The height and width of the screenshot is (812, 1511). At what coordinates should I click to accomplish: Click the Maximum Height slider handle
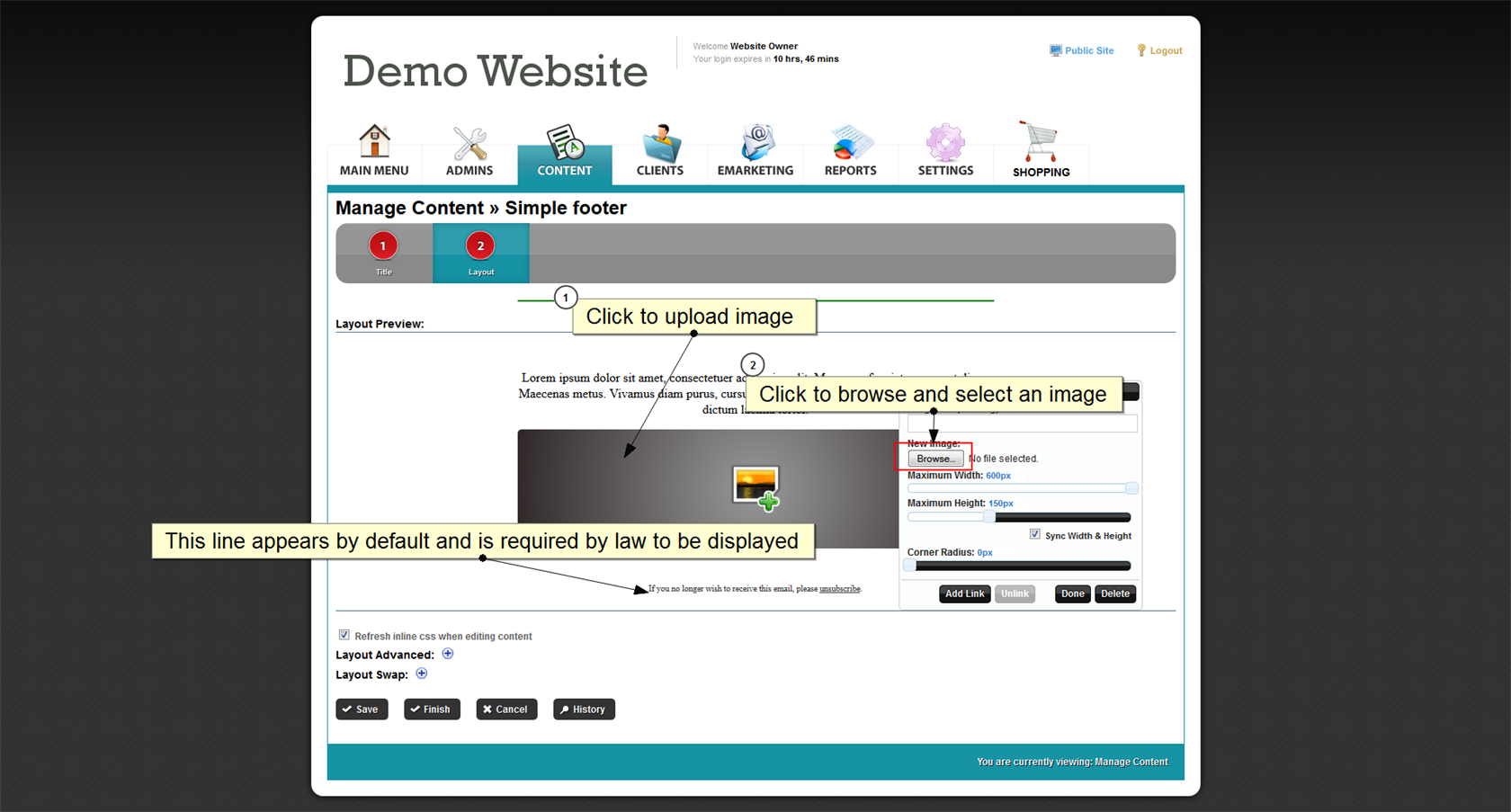989,517
